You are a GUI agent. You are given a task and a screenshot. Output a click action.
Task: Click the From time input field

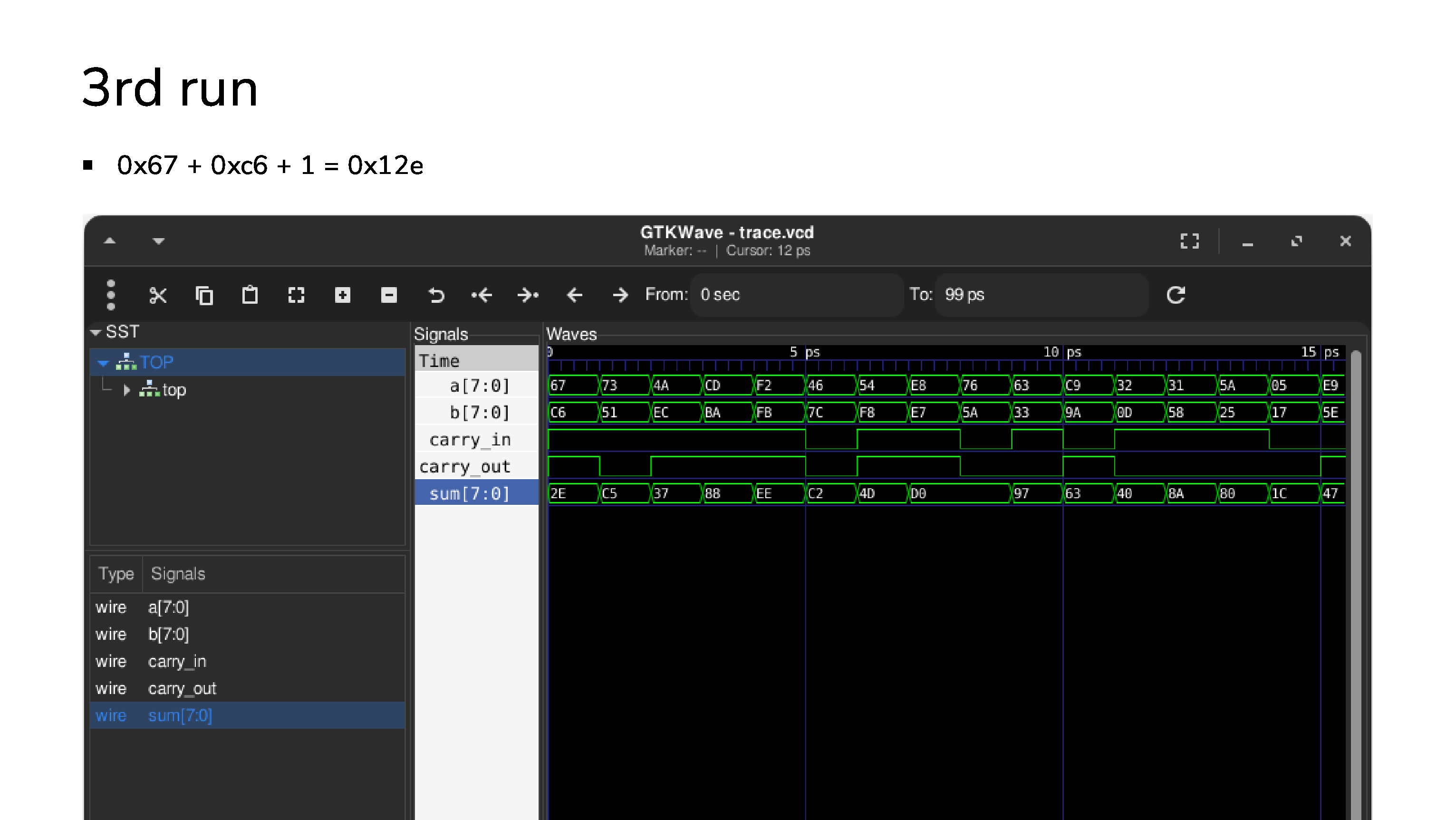(x=796, y=295)
